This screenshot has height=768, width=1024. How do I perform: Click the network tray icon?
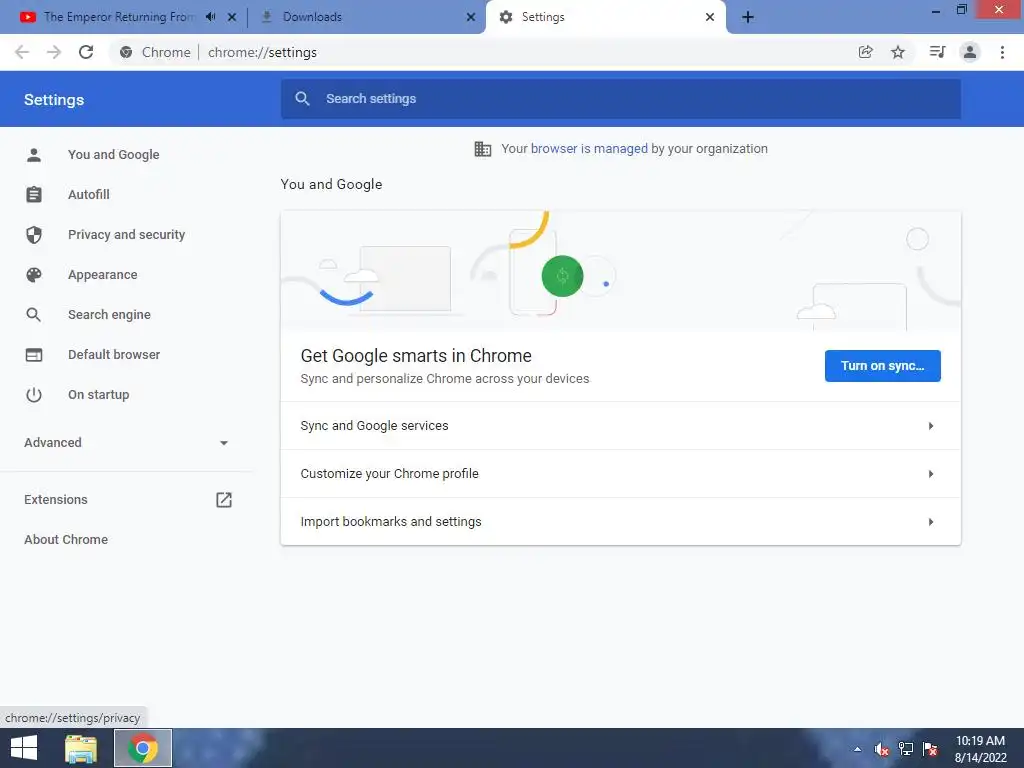tap(906, 749)
